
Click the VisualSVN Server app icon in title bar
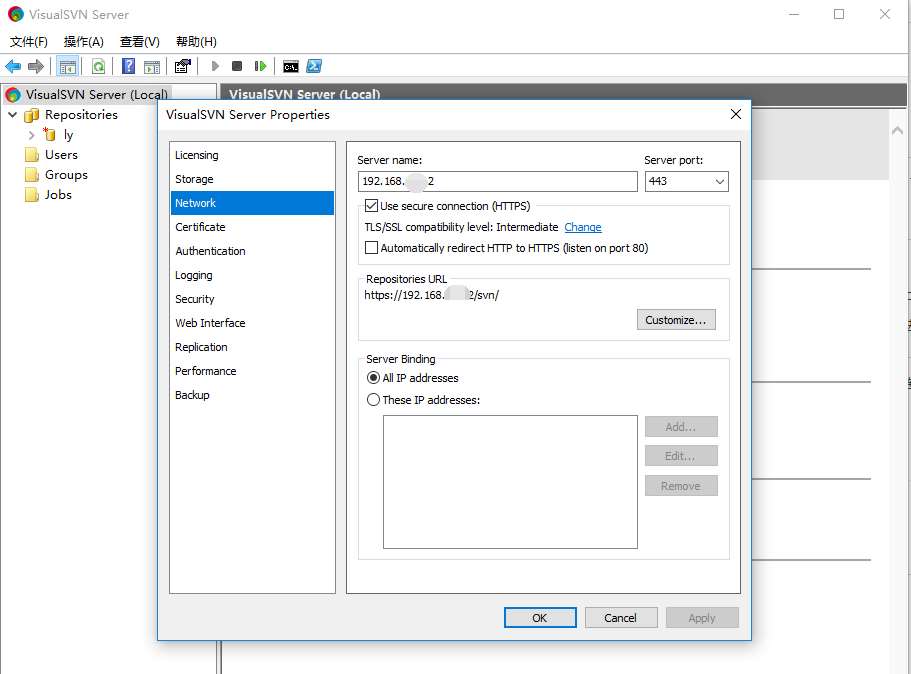pyautogui.click(x=16, y=14)
